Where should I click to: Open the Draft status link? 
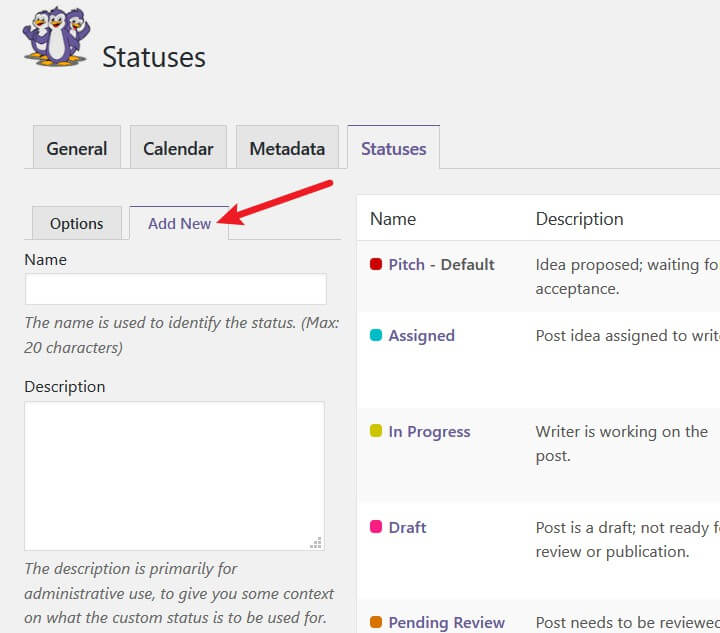407,527
